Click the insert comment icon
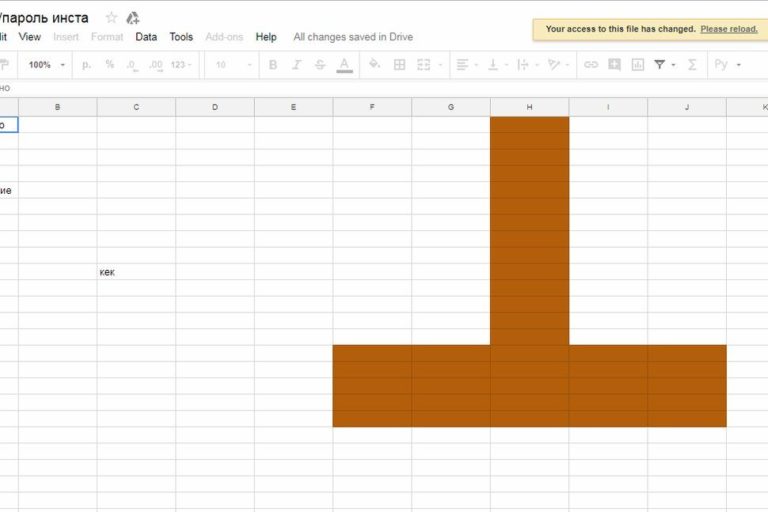 pos(614,65)
